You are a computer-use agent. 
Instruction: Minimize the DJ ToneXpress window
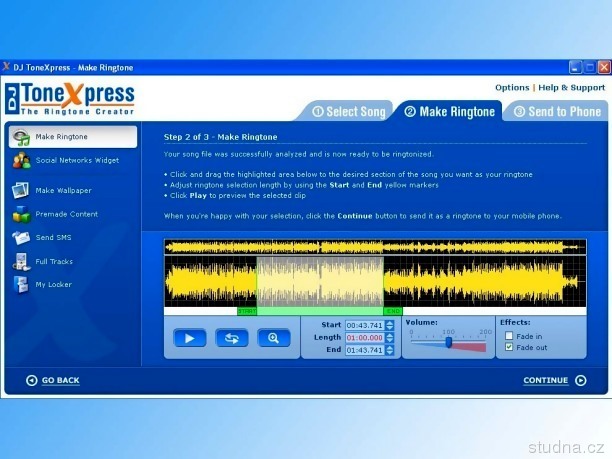(575, 68)
